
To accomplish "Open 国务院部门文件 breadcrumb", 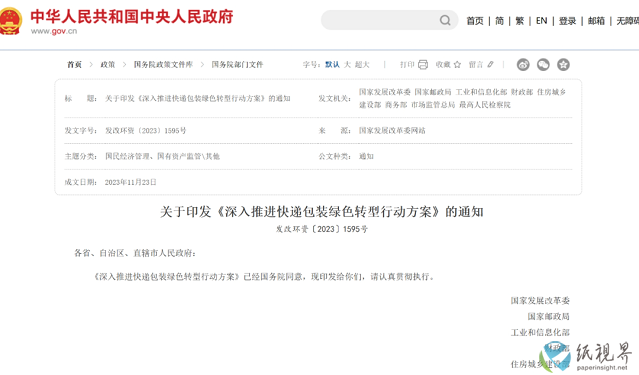I will (237, 64).
